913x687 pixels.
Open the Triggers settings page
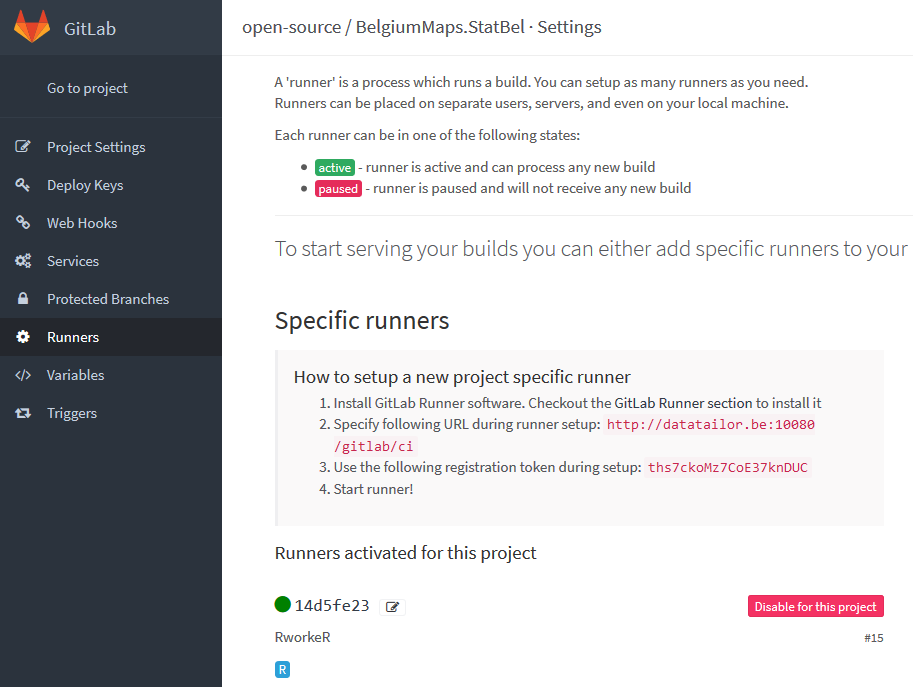tap(72, 413)
